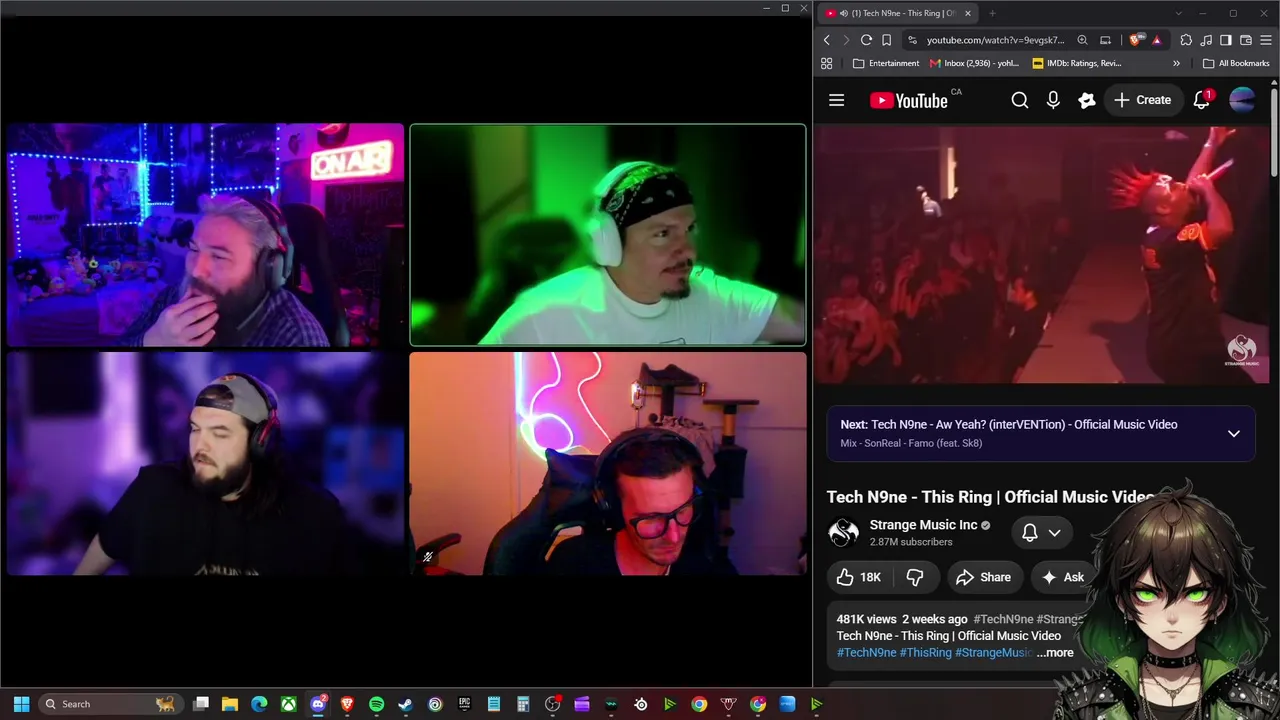Click the Windows taskbar Search box

click(x=110, y=704)
